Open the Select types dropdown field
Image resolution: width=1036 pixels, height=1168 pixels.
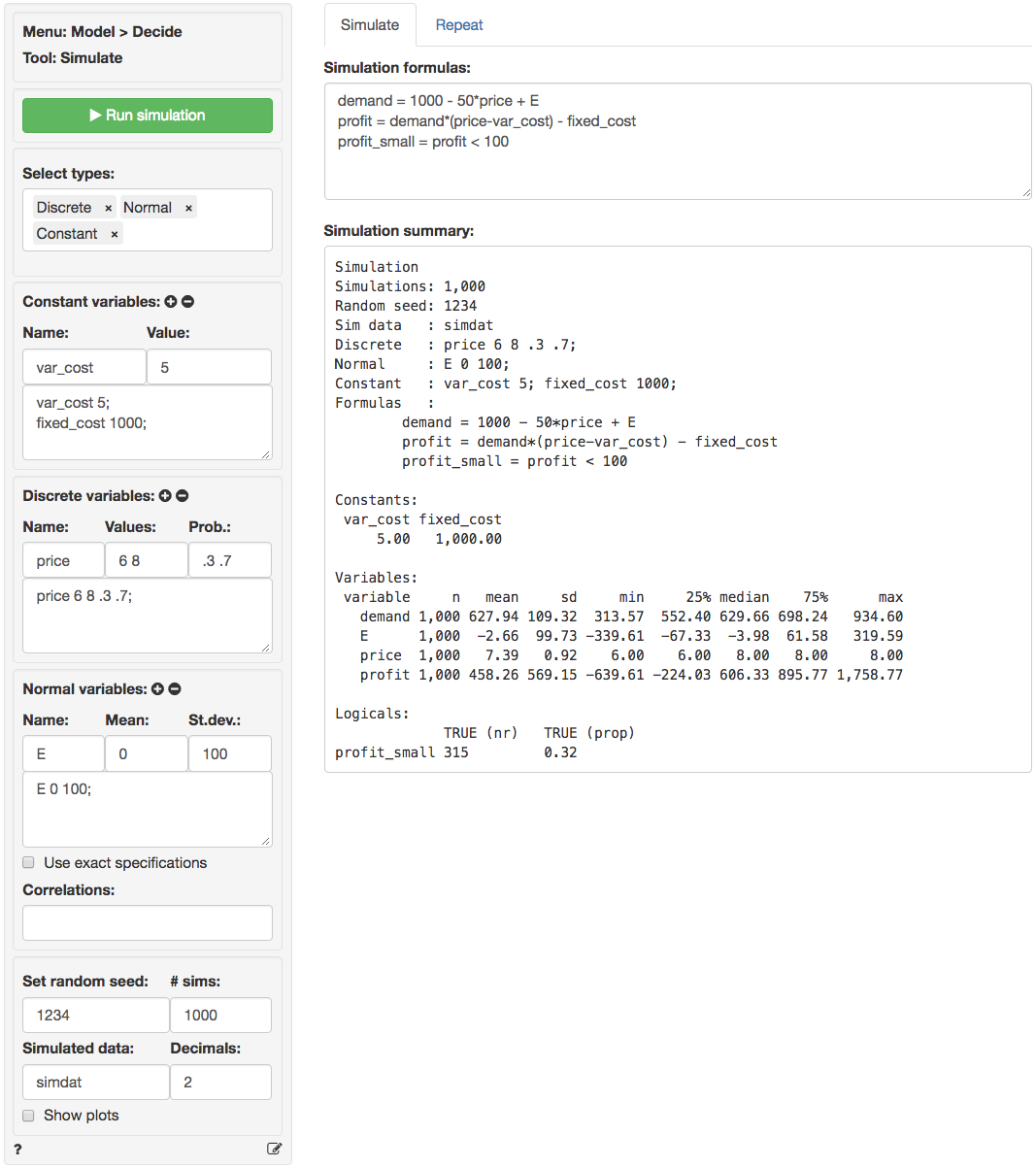[194, 233]
